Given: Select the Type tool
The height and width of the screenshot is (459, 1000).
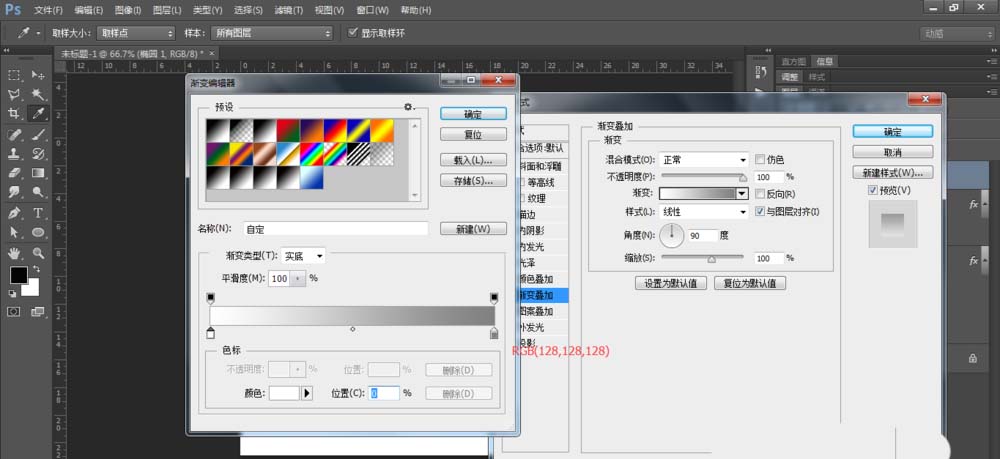Looking at the screenshot, I should click(38, 213).
